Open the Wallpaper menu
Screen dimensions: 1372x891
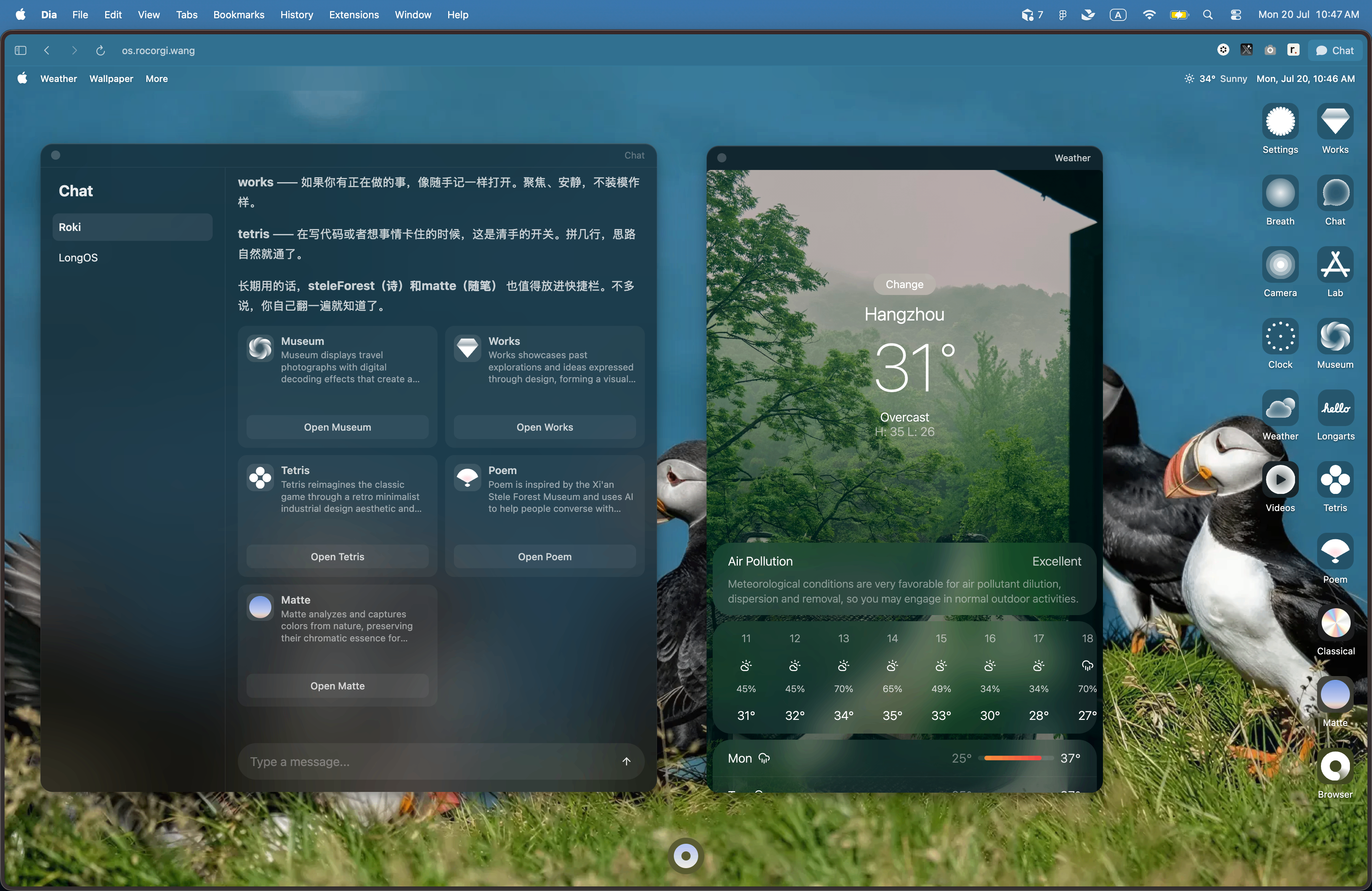click(111, 79)
